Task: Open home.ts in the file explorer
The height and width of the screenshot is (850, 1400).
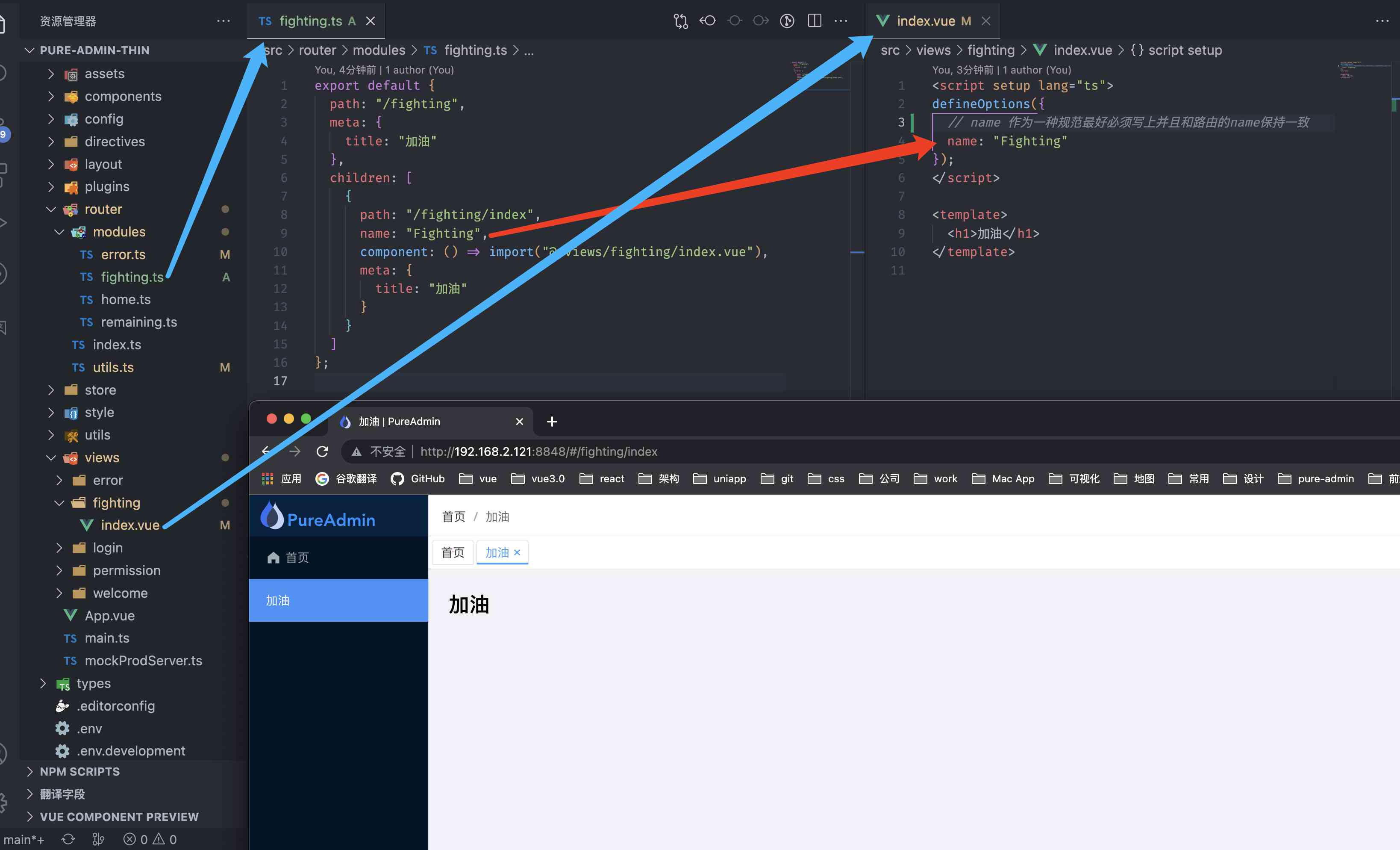Action: tap(126, 300)
